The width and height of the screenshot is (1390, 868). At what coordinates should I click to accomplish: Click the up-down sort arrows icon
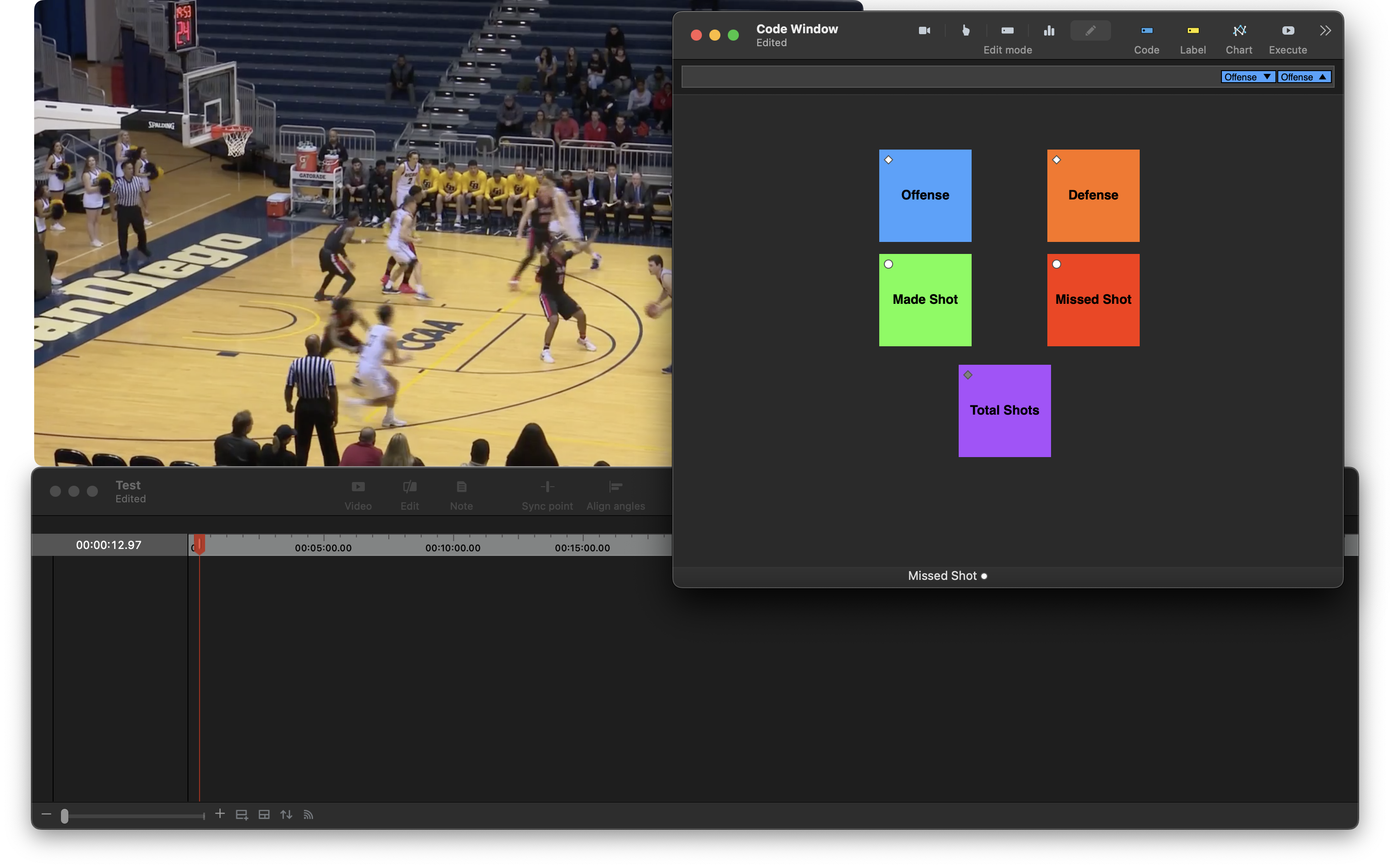pyautogui.click(x=286, y=814)
